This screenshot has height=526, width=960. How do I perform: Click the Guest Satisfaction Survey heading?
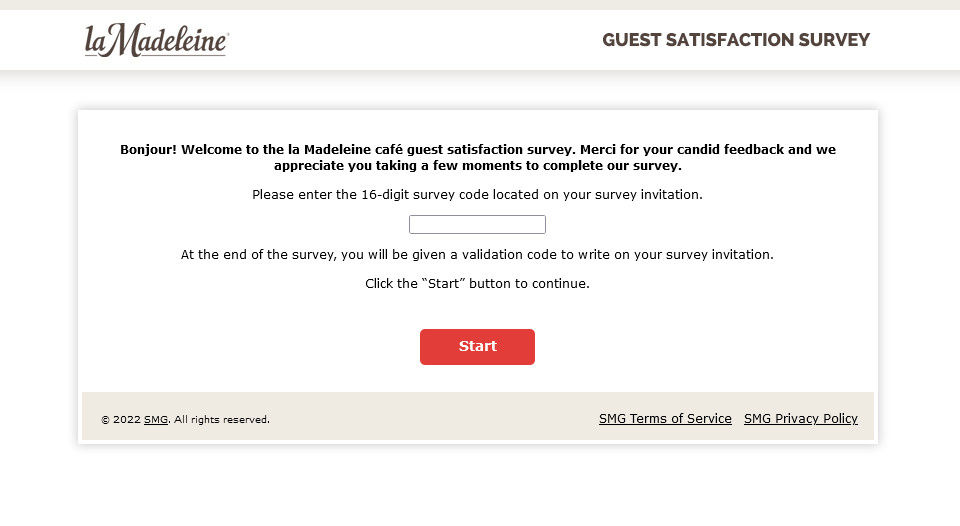click(x=735, y=40)
